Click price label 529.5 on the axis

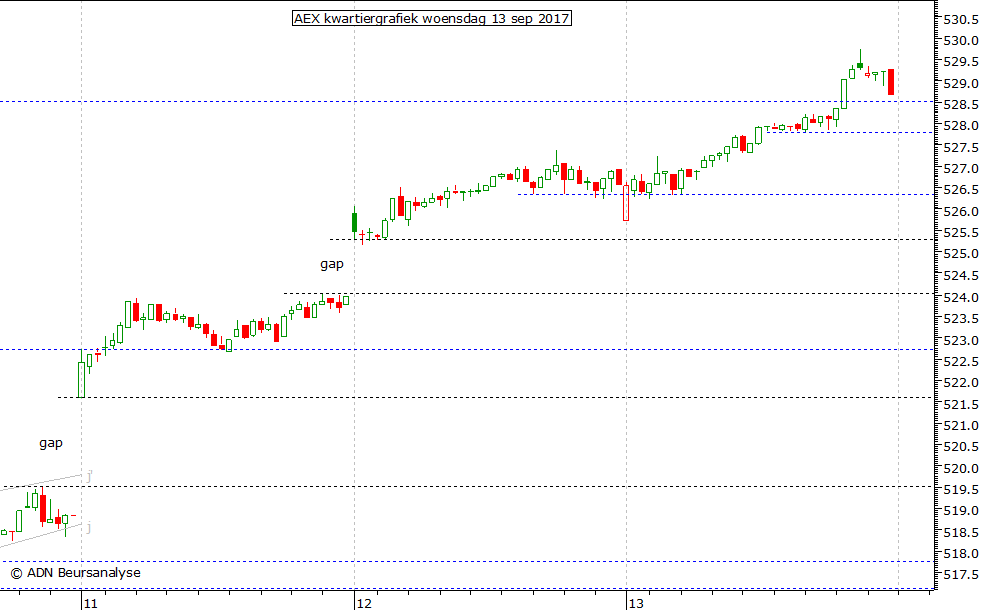[961, 62]
